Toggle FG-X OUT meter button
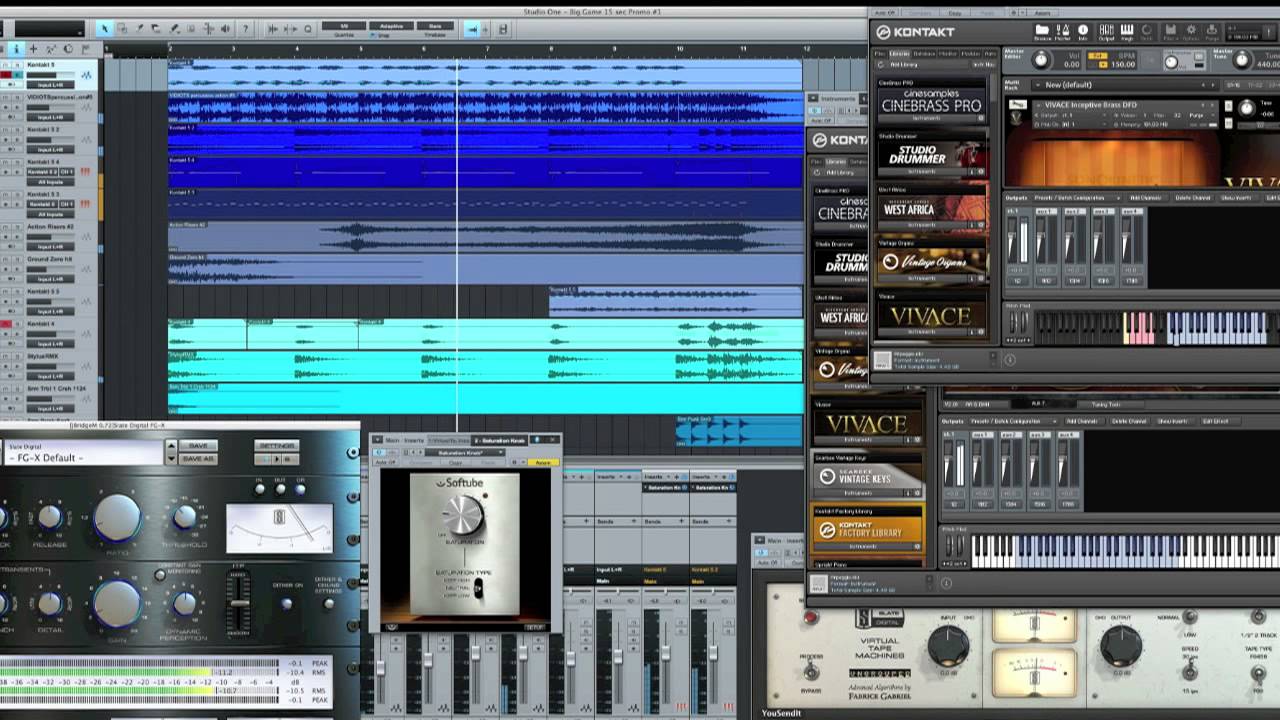 (281, 489)
